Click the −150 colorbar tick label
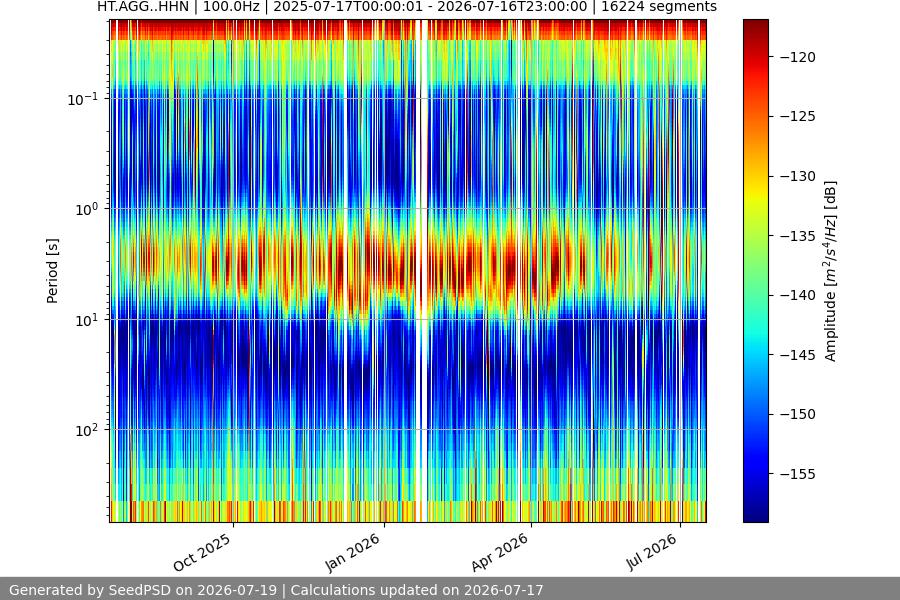The height and width of the screenshot is (600, 900). coord(798,414)
